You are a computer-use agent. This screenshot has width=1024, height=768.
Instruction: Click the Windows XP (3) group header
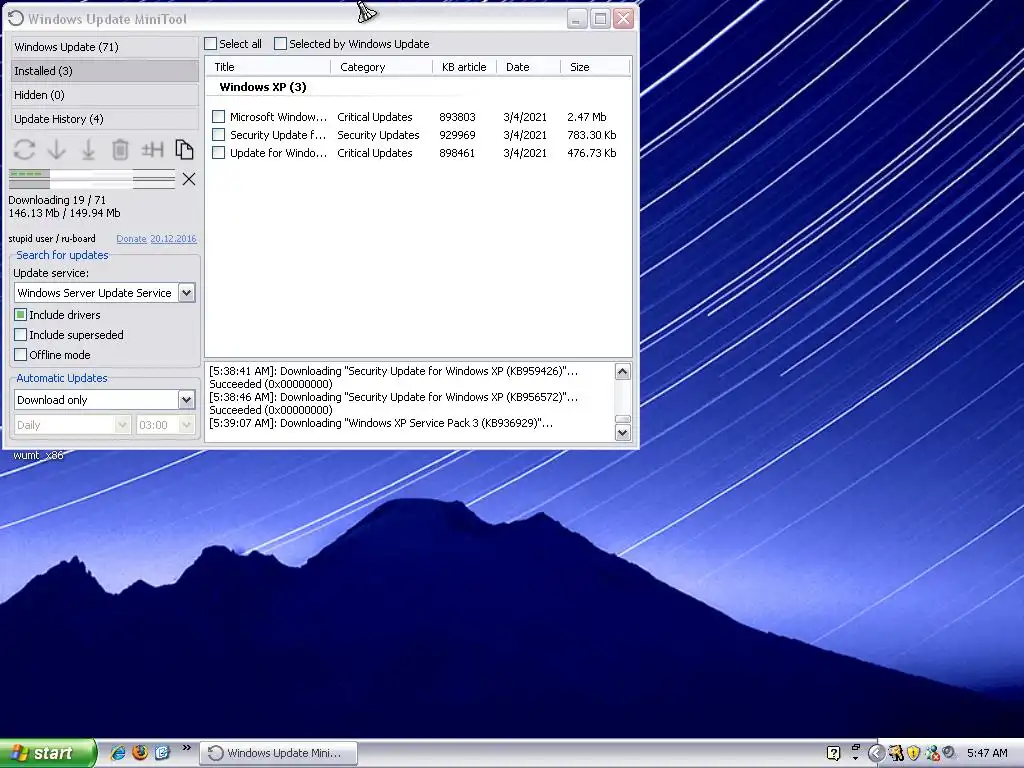[263, 87]
